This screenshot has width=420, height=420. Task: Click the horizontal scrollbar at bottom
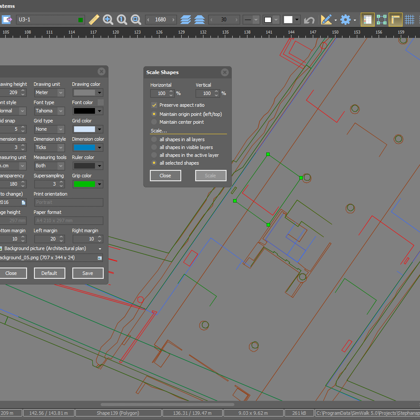[167, 404]
